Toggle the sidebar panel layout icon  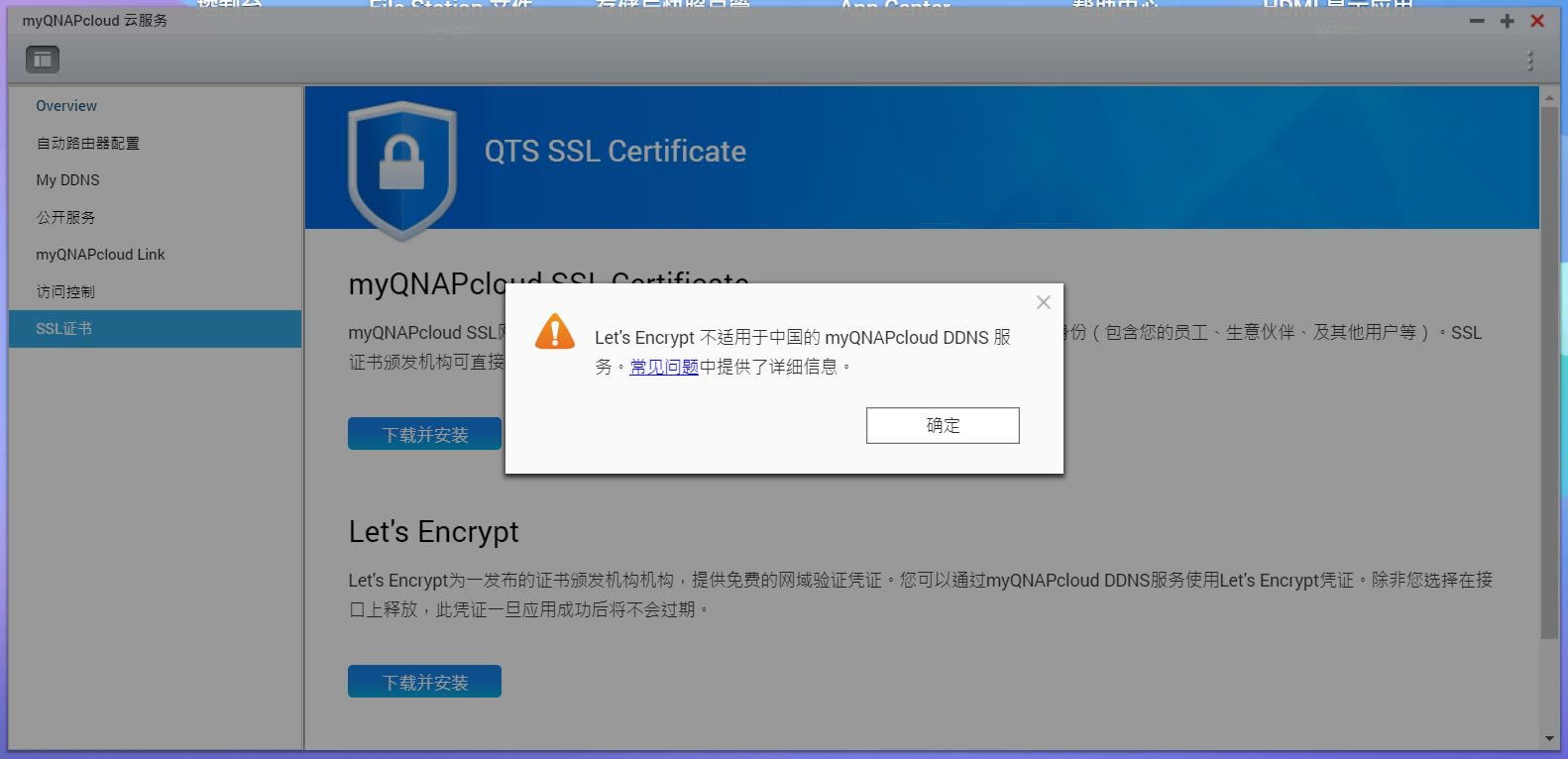pyautogui.click(x=43, y=60)
